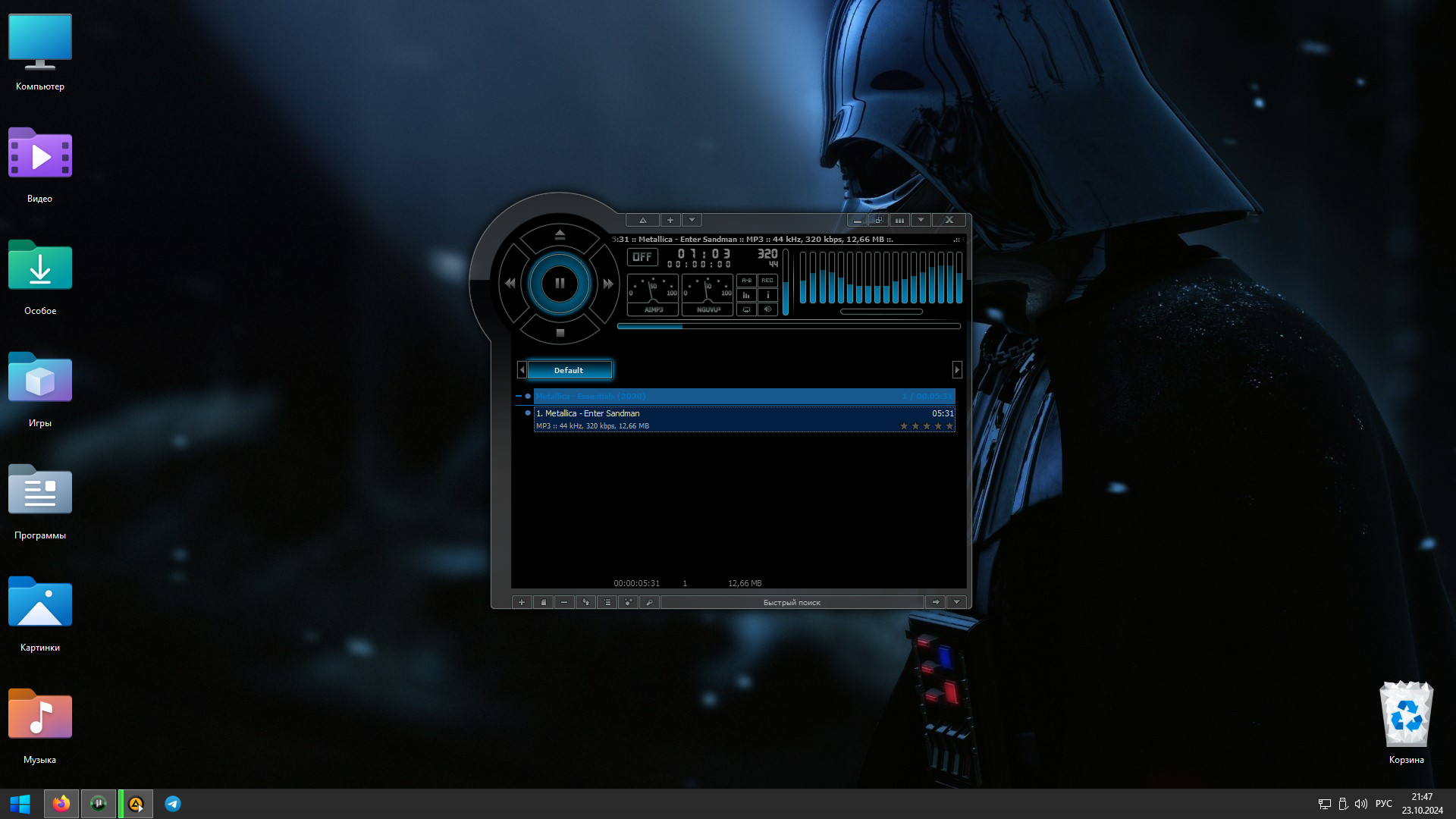Image resolution: width=1456 pixels, height=819 pixels.
Task: Add files using the playlist plus button
Action: pos(522,602)
